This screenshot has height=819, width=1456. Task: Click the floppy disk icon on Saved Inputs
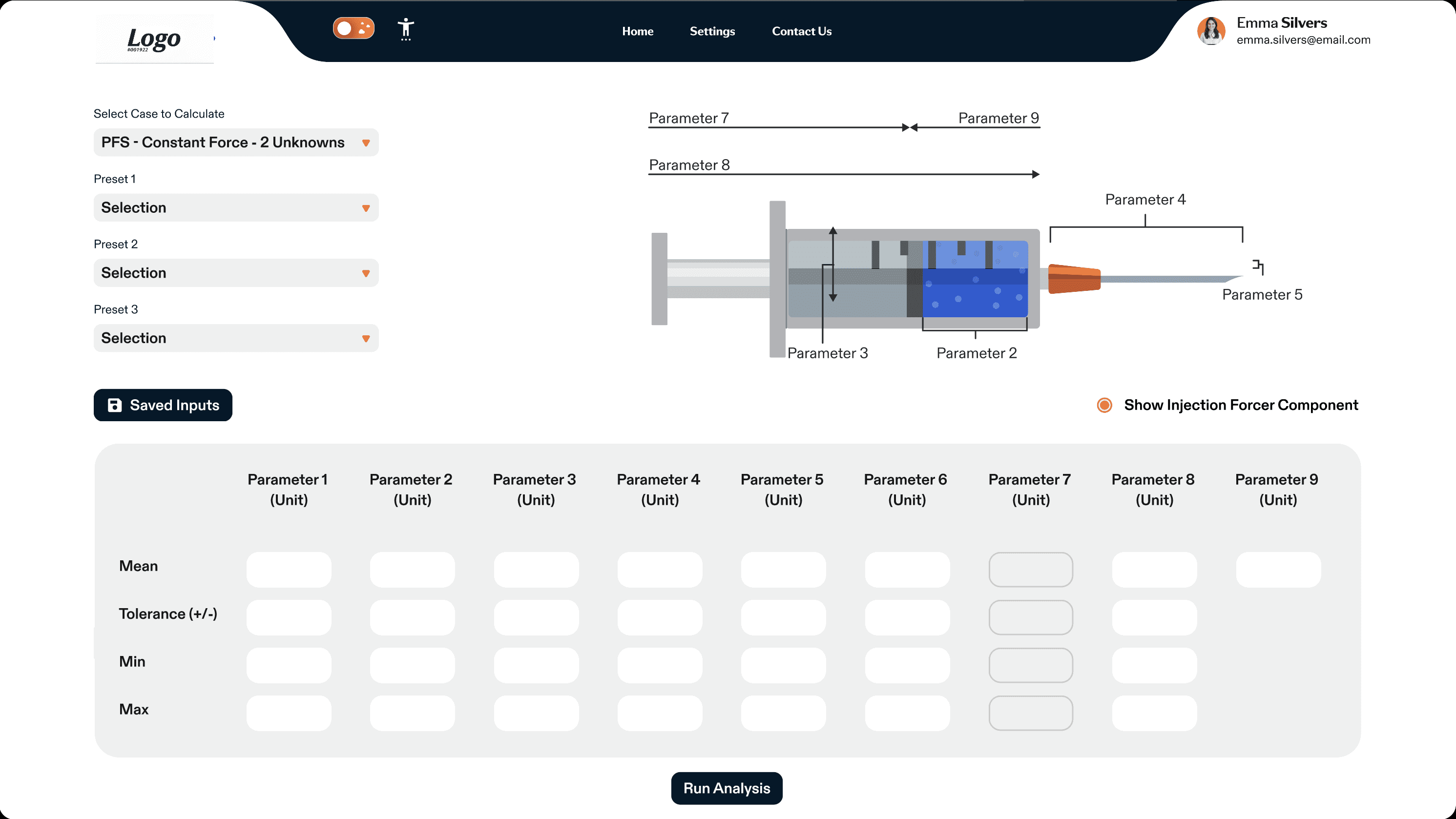tap(115, 405)
